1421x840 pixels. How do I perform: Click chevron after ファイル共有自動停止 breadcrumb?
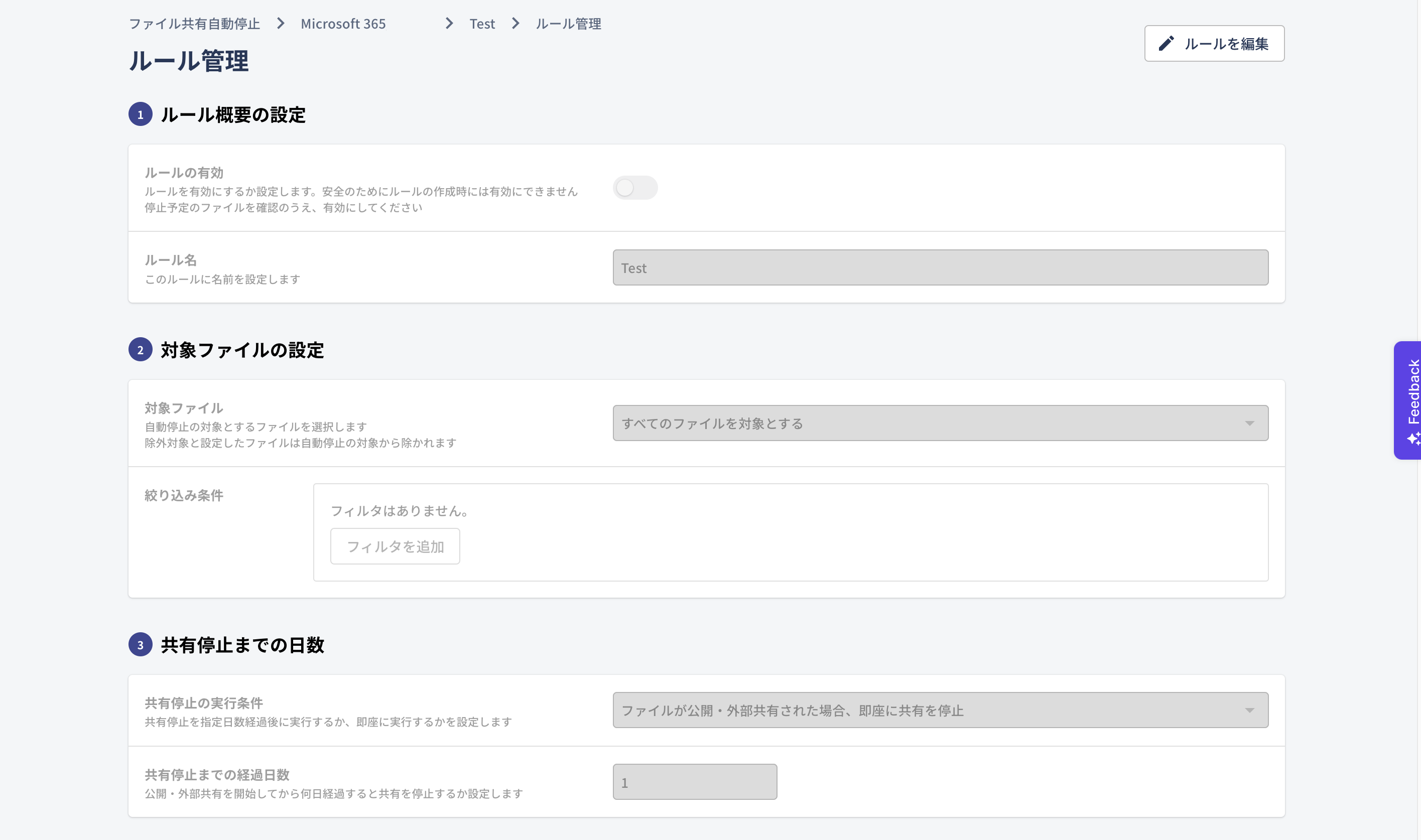280,23
